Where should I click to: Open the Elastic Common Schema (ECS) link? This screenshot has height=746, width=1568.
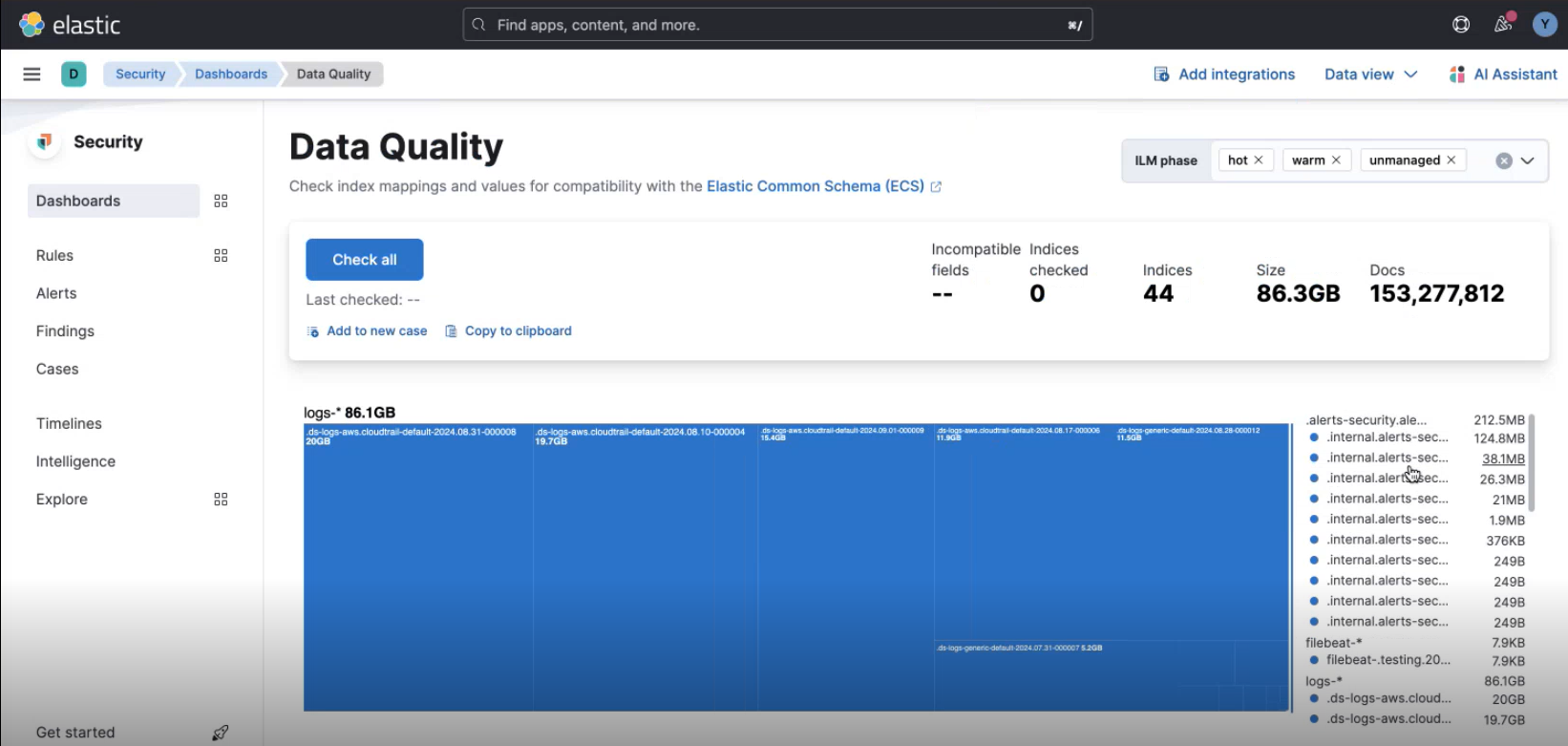pos(824,186)
